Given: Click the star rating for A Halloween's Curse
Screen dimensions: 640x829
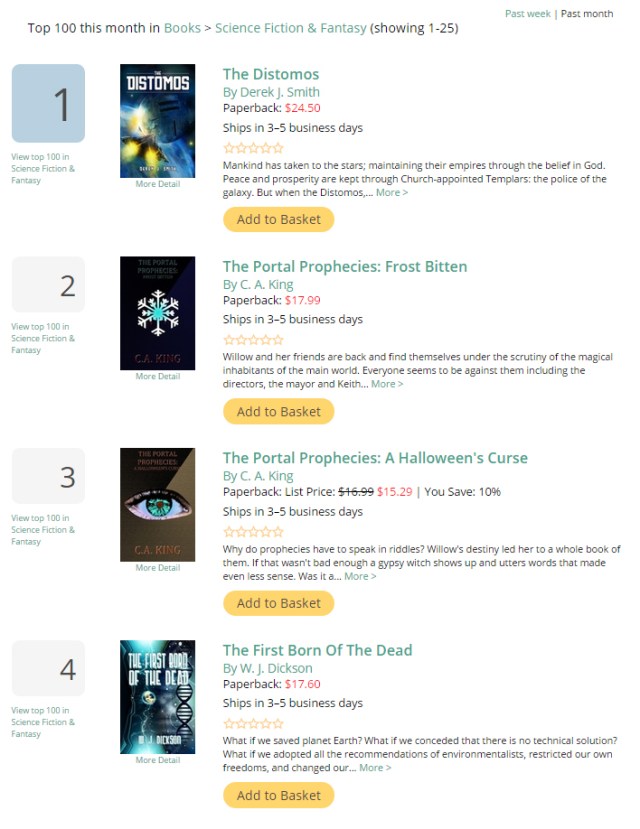Looking at the screenshot, I should [253, 532].
